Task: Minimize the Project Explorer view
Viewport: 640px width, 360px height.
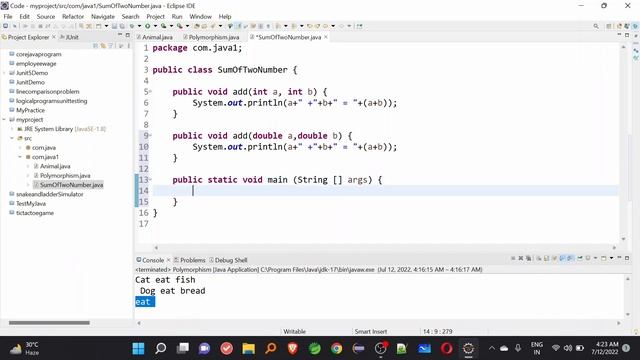Action: coord(120,35)
